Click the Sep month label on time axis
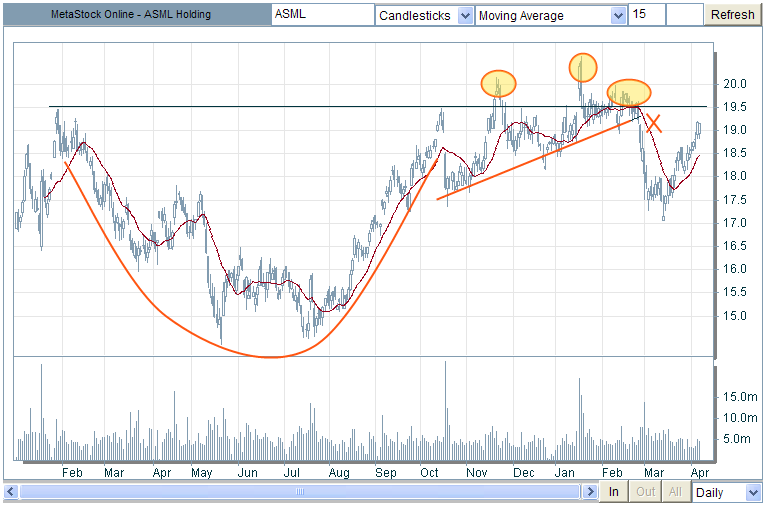Viewport: 765px width, 505px height. (385, 473)
